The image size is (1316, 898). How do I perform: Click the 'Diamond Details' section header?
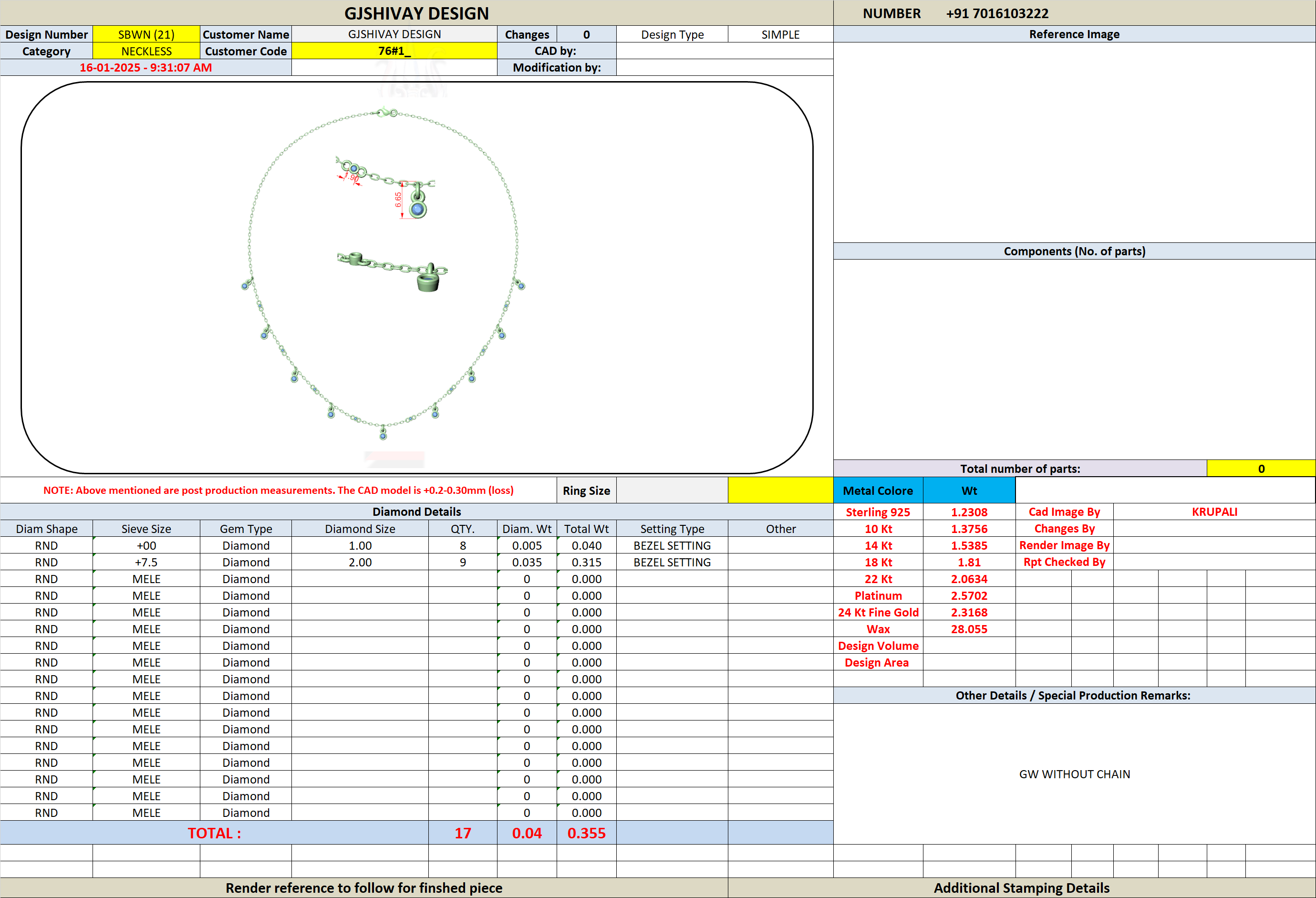416,512
